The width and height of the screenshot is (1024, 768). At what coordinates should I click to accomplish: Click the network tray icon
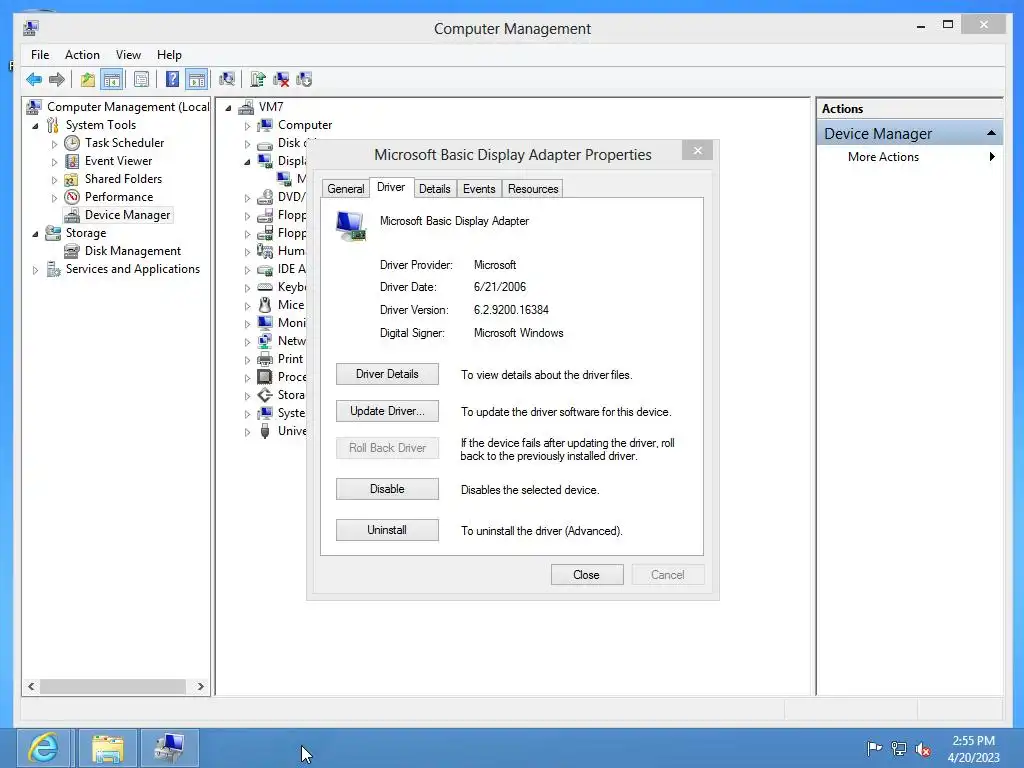click(899, 748)
